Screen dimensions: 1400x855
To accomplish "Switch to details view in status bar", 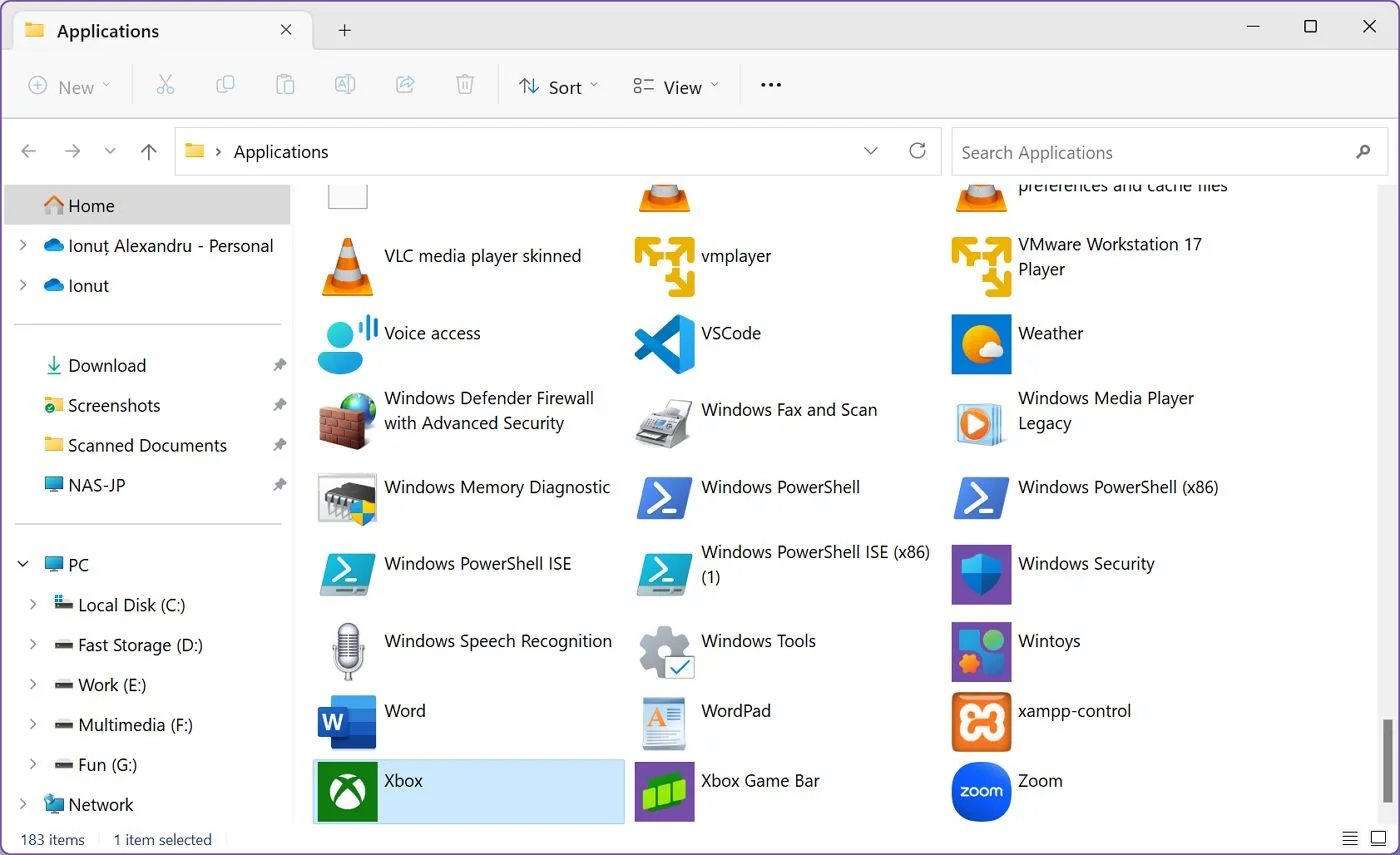I will click(x=1350, y=838).
